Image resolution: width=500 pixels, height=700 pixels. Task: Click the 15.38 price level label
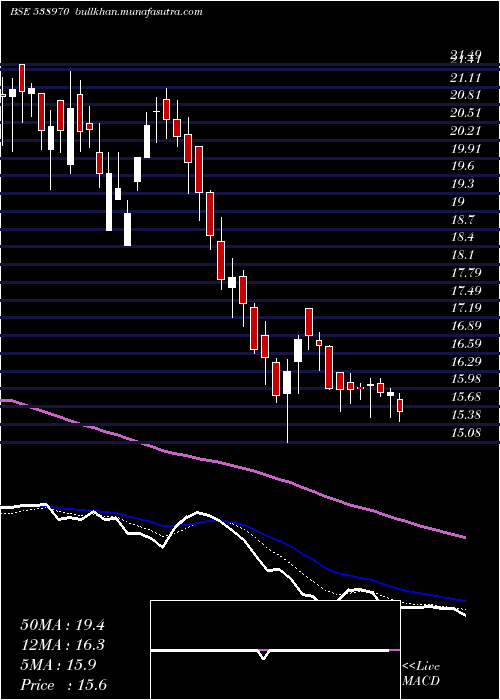[x=465, y=415]
